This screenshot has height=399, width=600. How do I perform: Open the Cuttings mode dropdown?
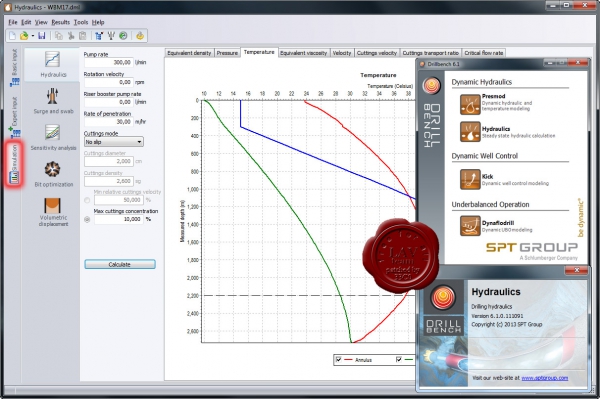pos(114,142)
